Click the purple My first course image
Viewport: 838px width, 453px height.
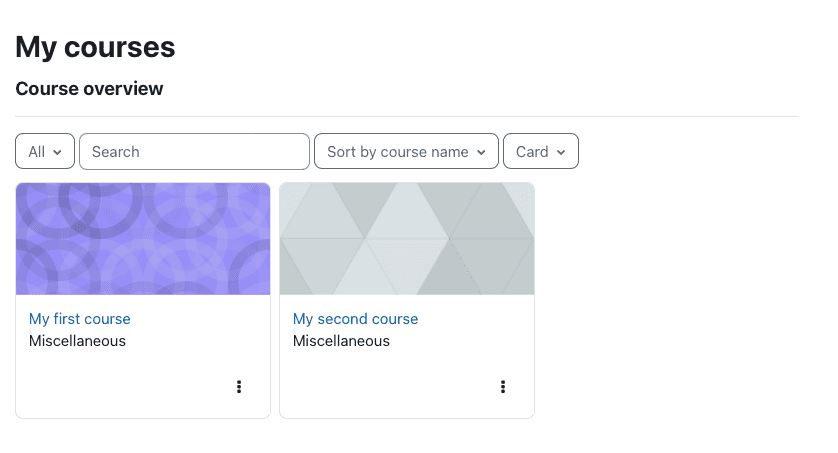pyautogui.click(x=143, y=239)
